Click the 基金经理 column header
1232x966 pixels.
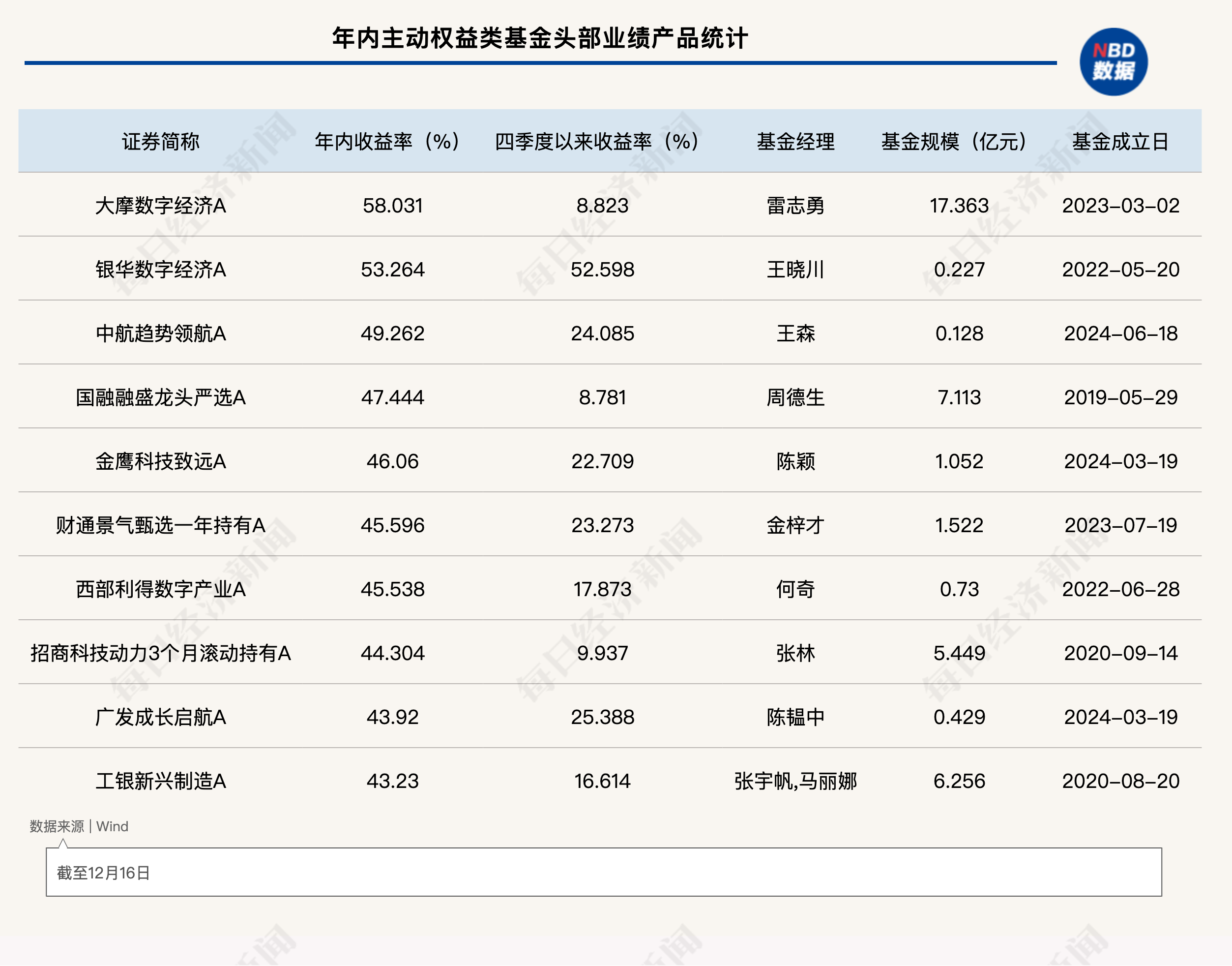point(795,141)
